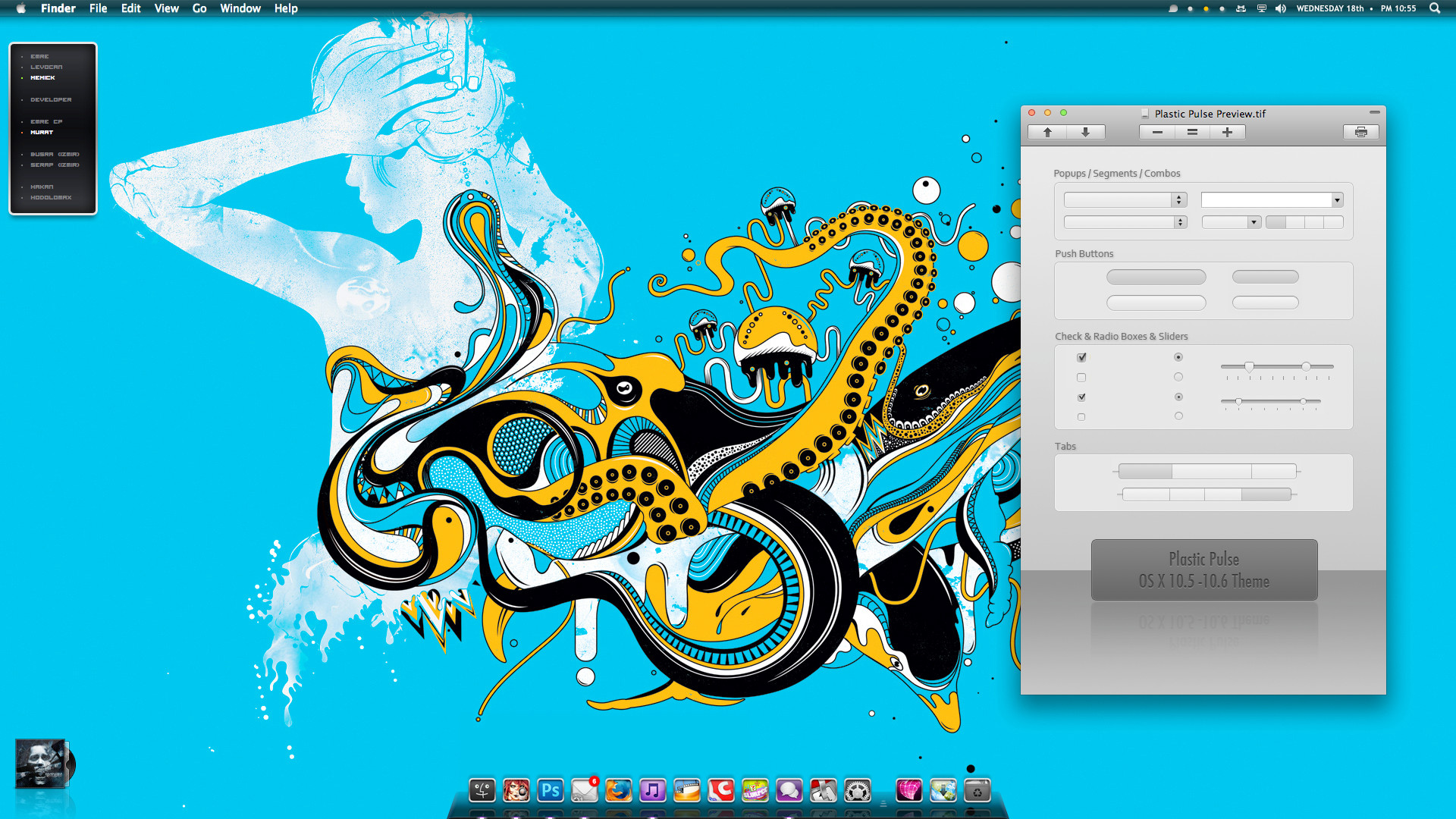Click the chat bubble status icon in menu bar
Image resolution: width=1456 pixels, height=819 pixels.
click(x=1173, y=8)
